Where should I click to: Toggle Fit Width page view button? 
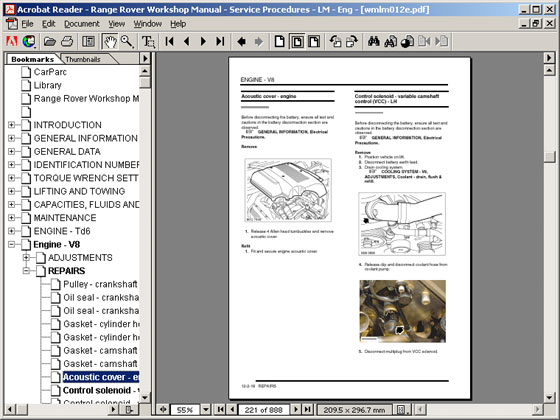click(314, 41)
